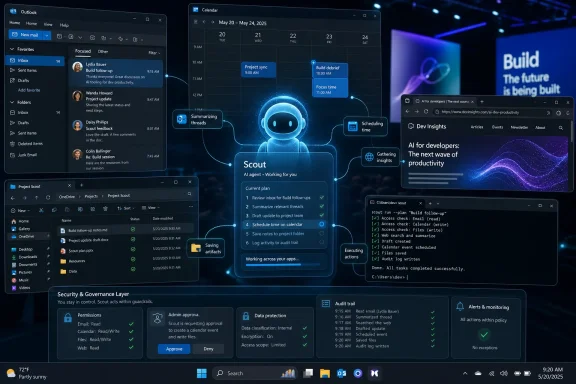
Task: Open the View dropdown in File Explorer
Action: tap(150, 208)
